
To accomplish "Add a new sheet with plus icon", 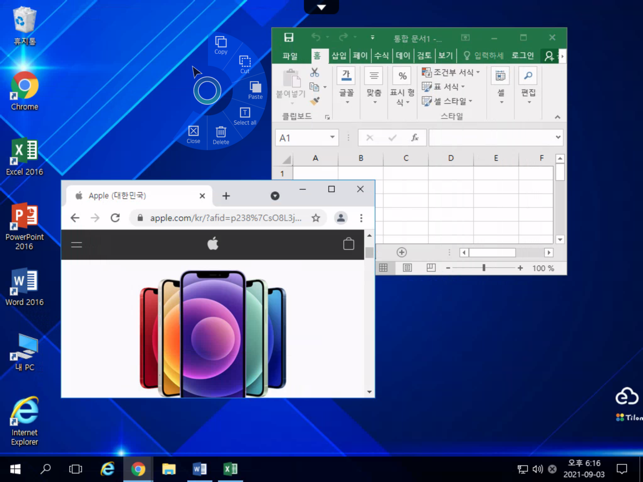I will point(401,252).
